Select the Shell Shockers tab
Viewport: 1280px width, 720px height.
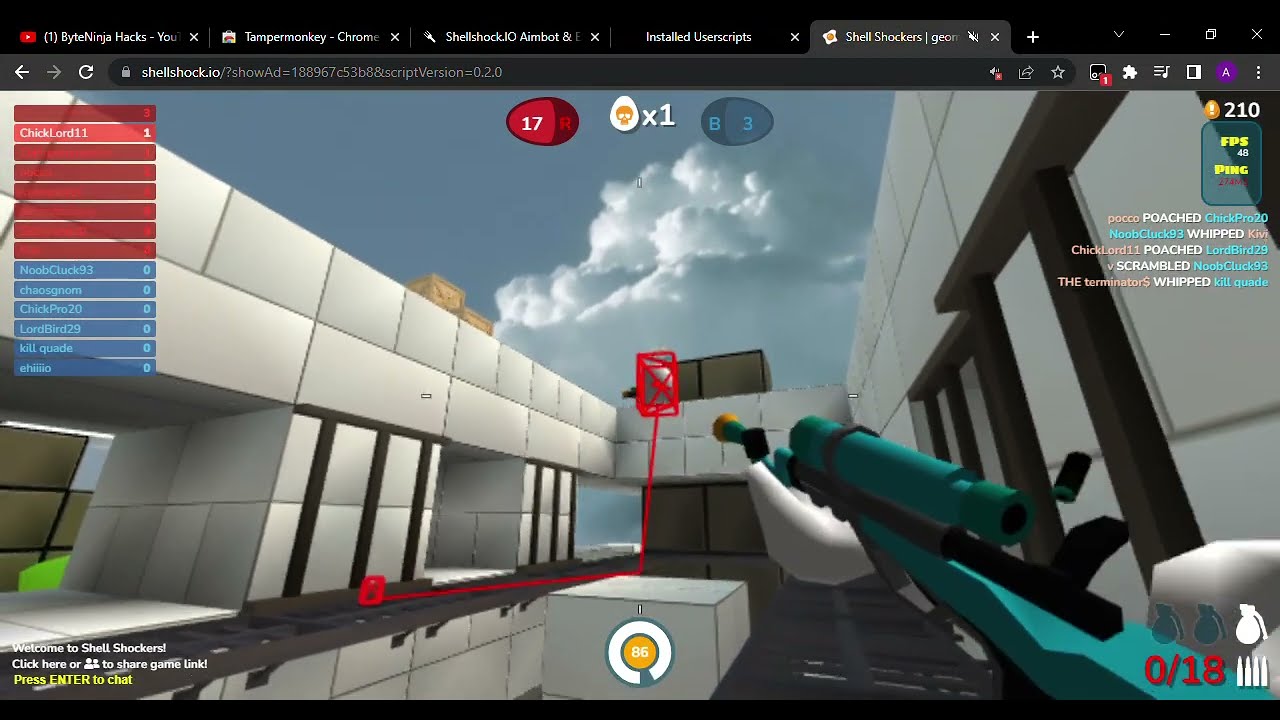point(909,37)
